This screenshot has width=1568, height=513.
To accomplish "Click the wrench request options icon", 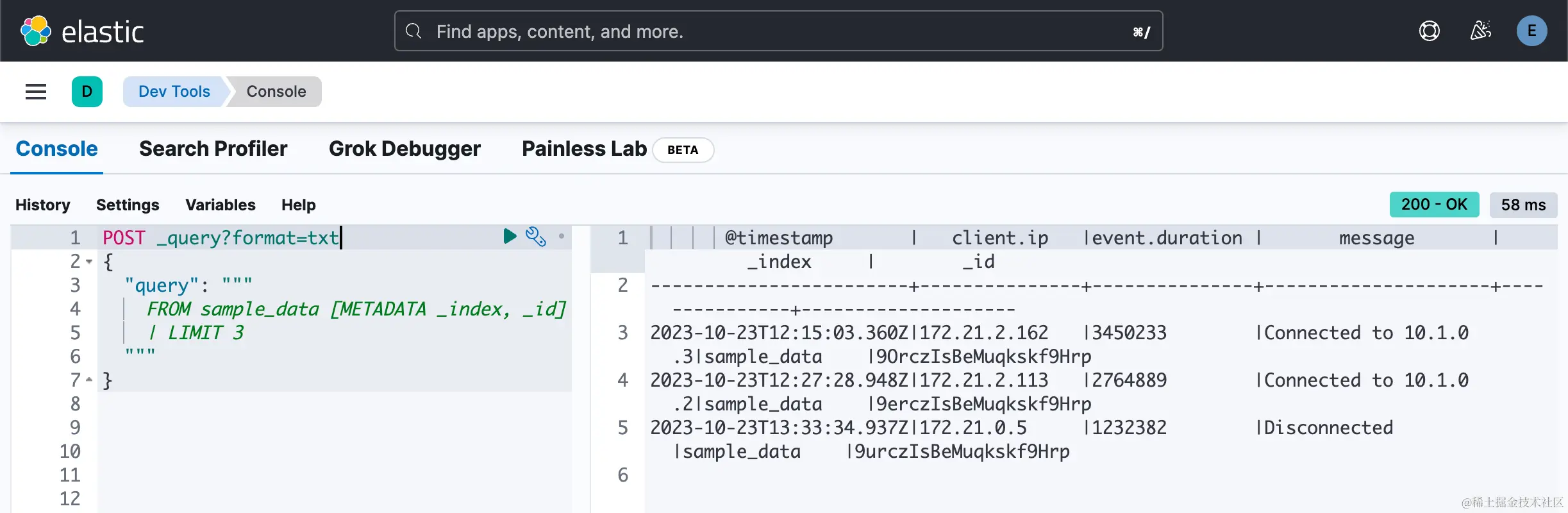I will tap(535, 237).
